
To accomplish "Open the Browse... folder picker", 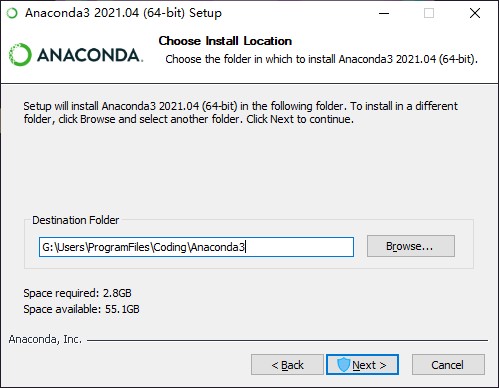I will 411,246.
